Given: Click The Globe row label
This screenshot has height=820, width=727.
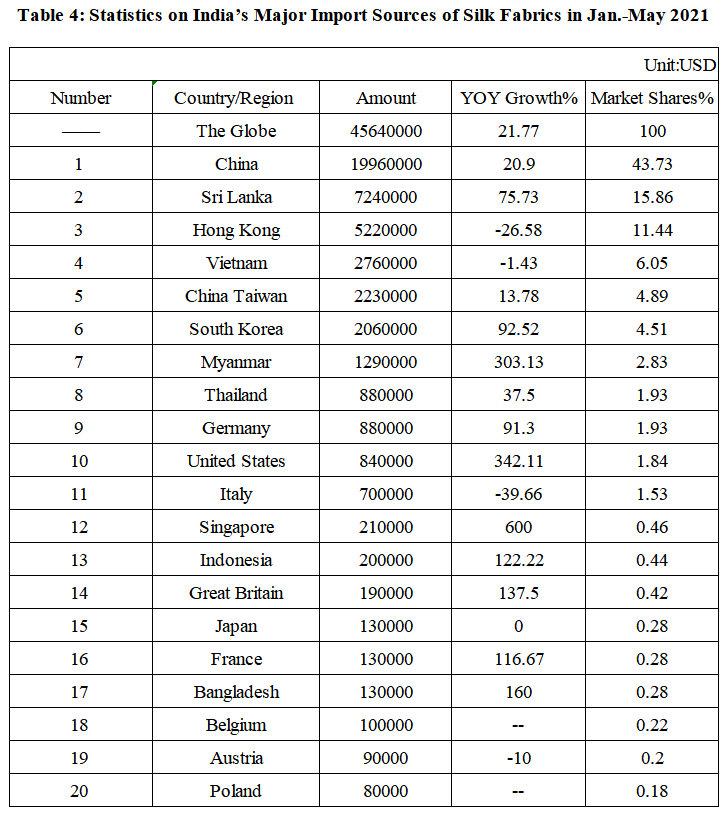Looking at the screenshot, I should click(x=236, y=131).
